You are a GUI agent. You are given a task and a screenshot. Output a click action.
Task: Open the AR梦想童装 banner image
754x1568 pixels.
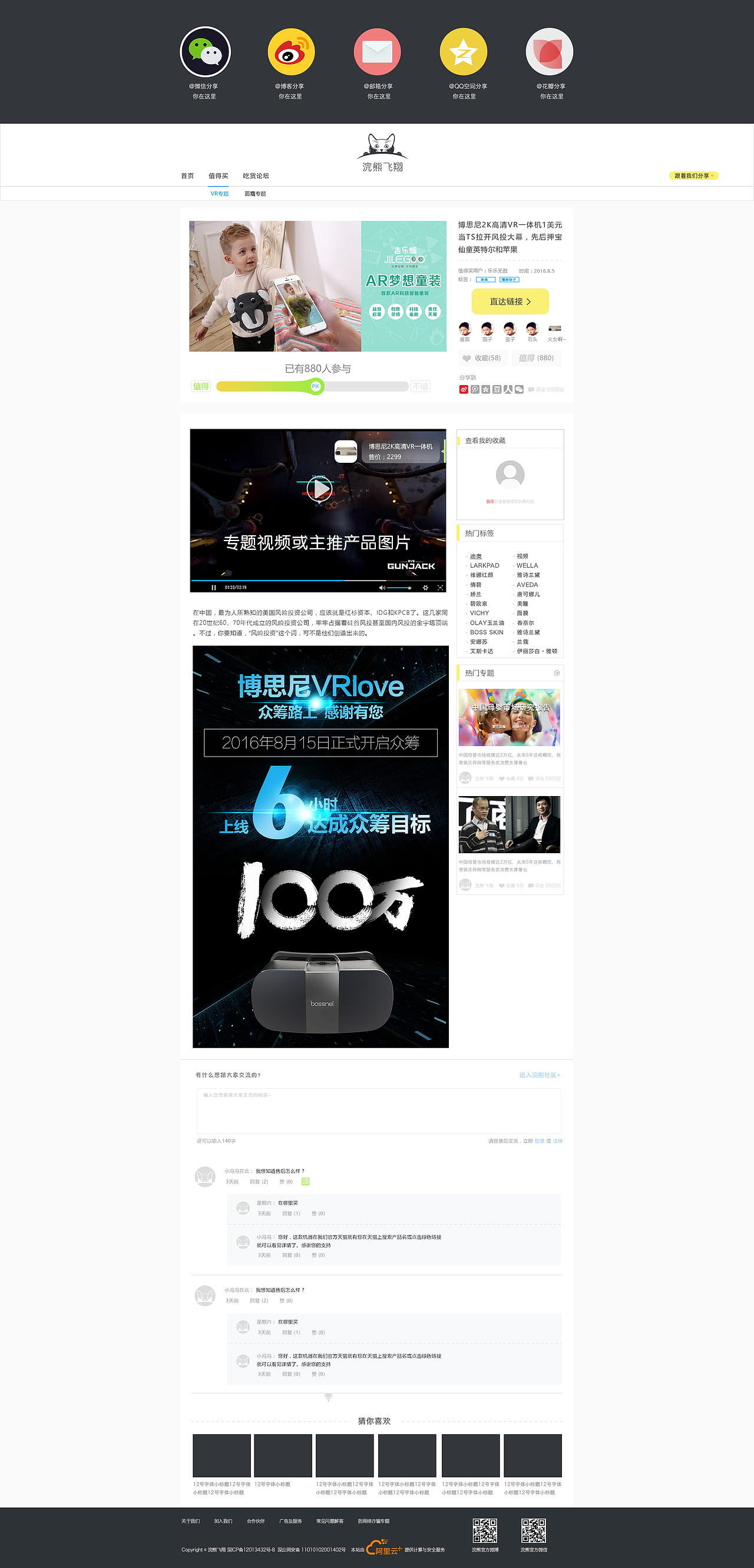pyautogui.click(x=318, y=286)
